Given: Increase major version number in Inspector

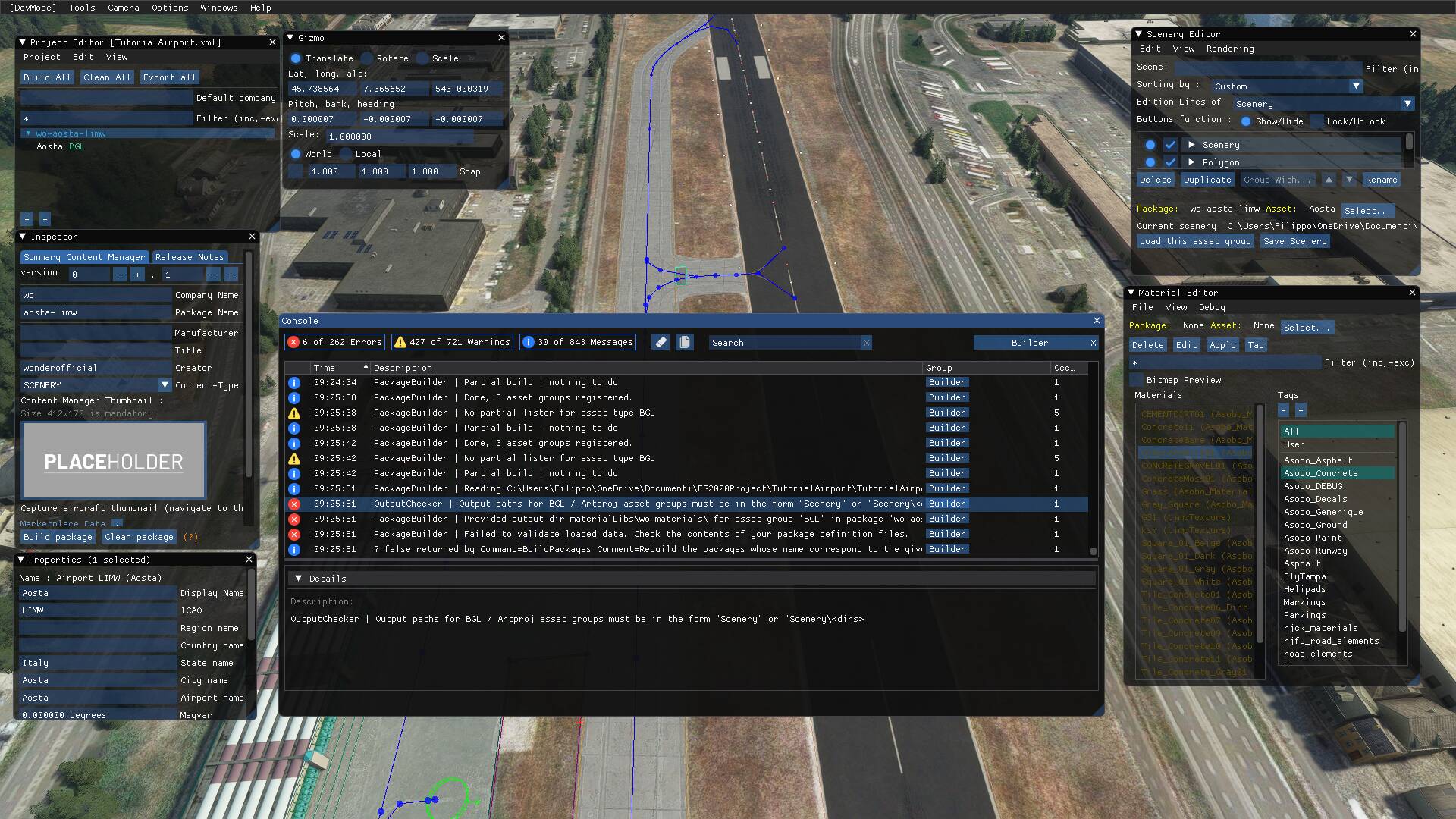Looking at the screenshot, I should click(137, 275).
